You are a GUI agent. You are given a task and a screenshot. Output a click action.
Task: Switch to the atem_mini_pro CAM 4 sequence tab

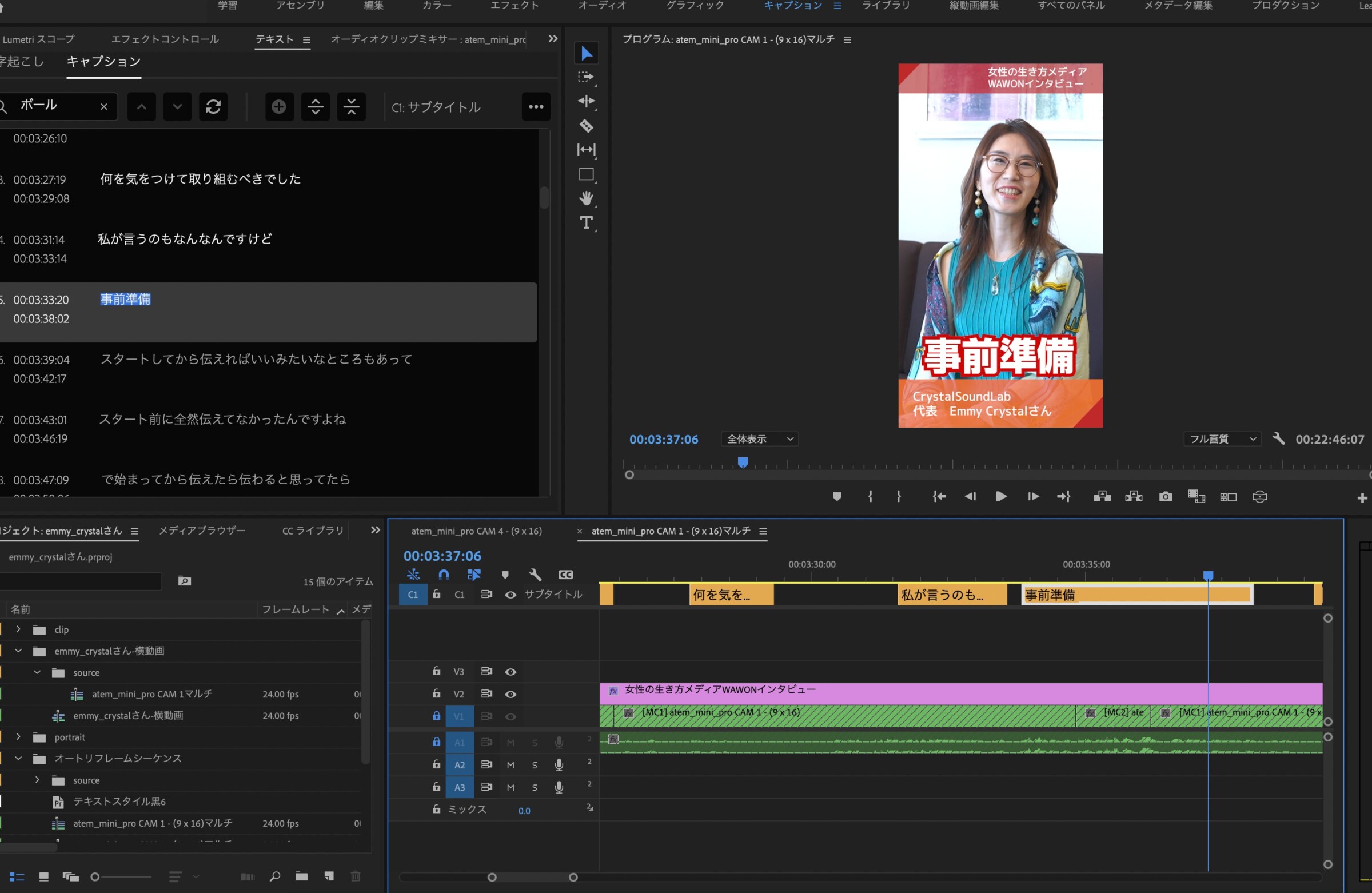476,531
